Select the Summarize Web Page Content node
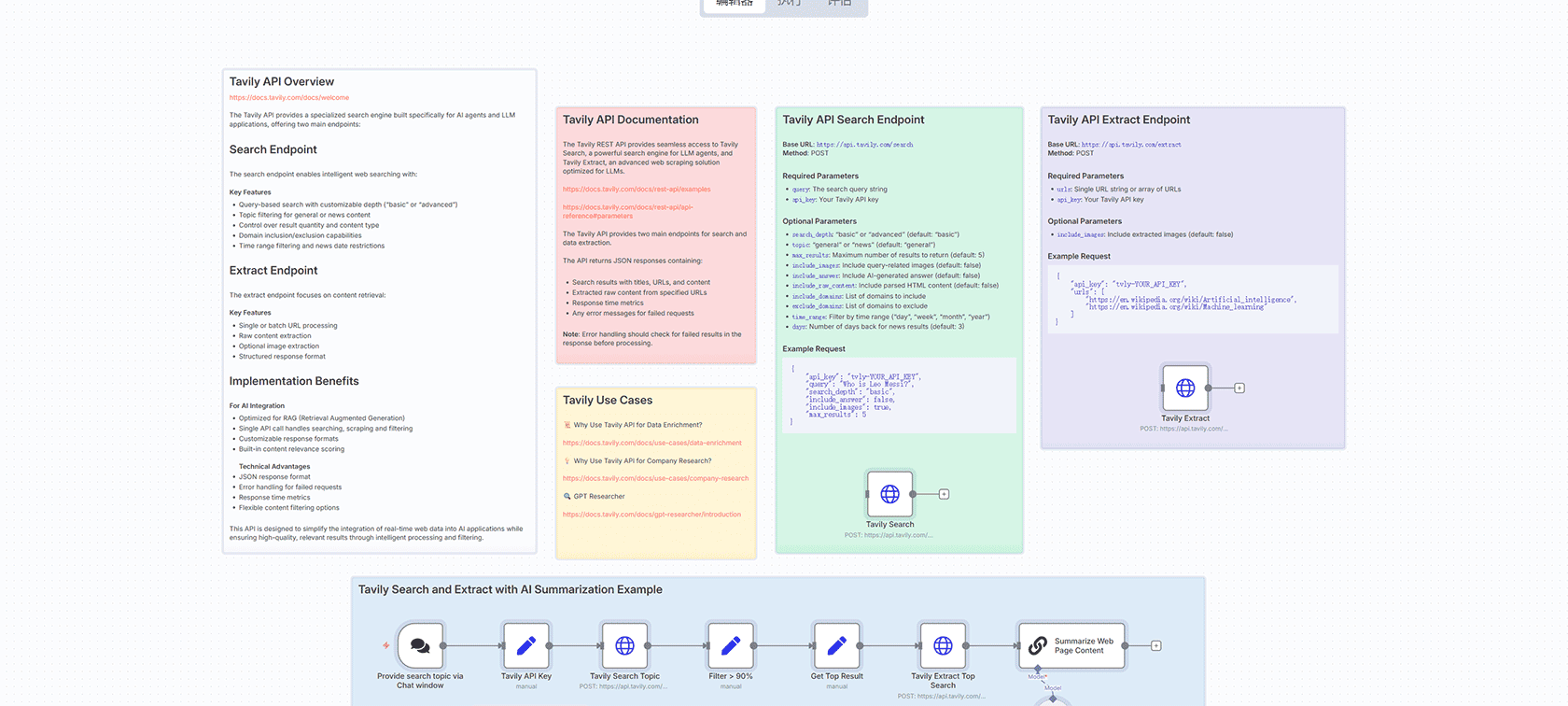 [1071, 645]
